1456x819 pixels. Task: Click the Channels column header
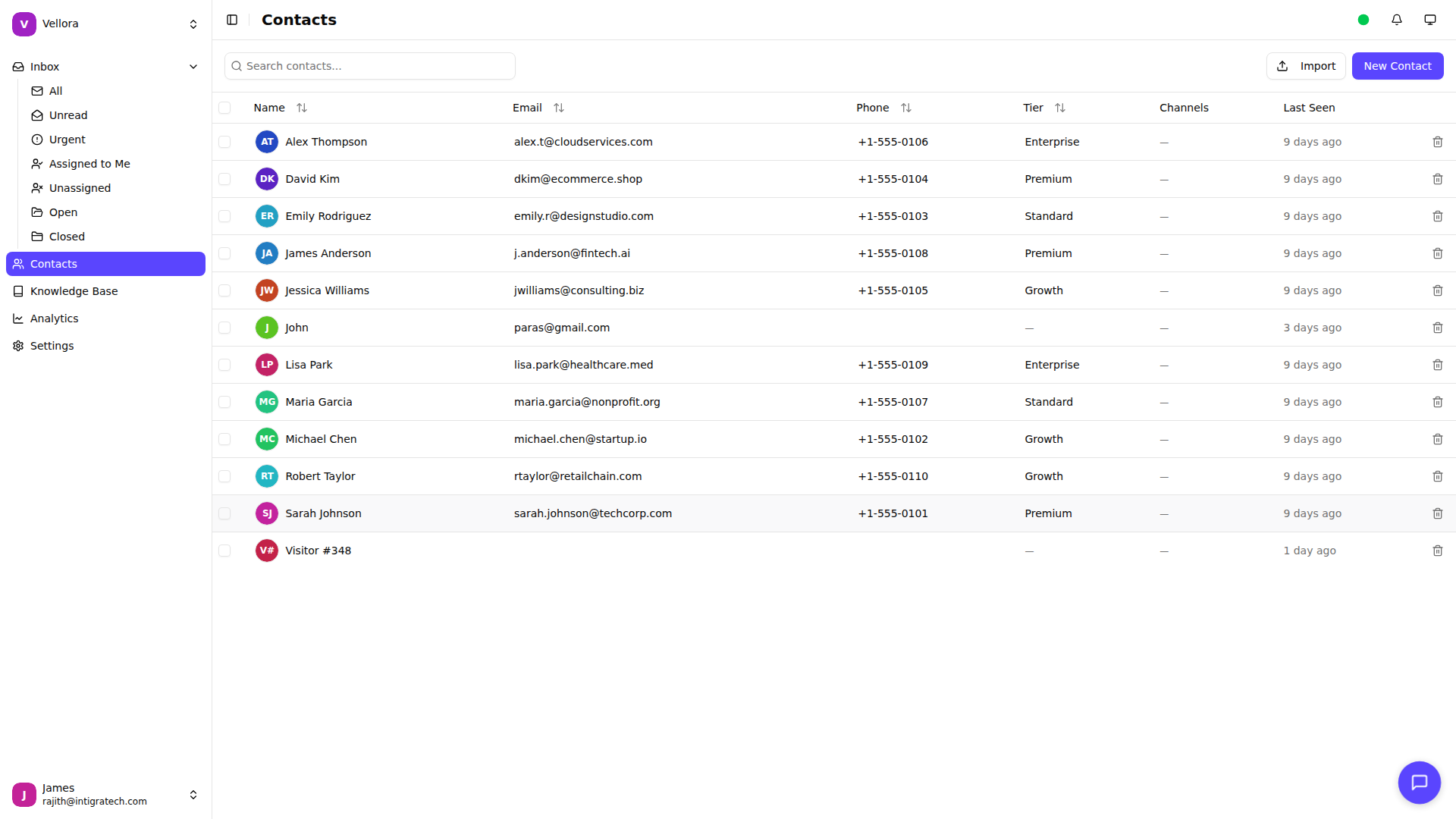point(1184,108)
